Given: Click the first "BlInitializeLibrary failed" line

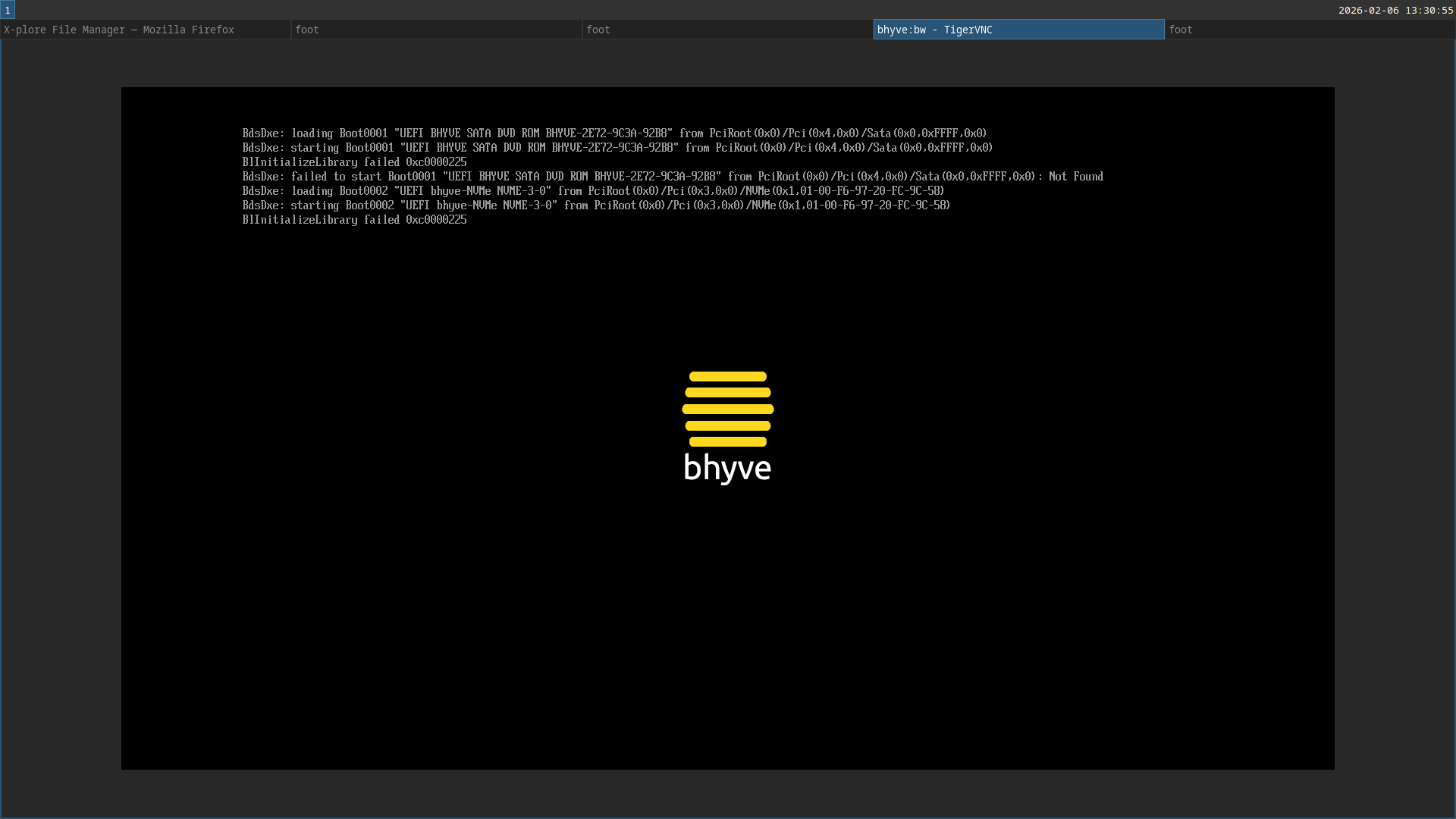Looking at the screenshot, I should point(354,162).
